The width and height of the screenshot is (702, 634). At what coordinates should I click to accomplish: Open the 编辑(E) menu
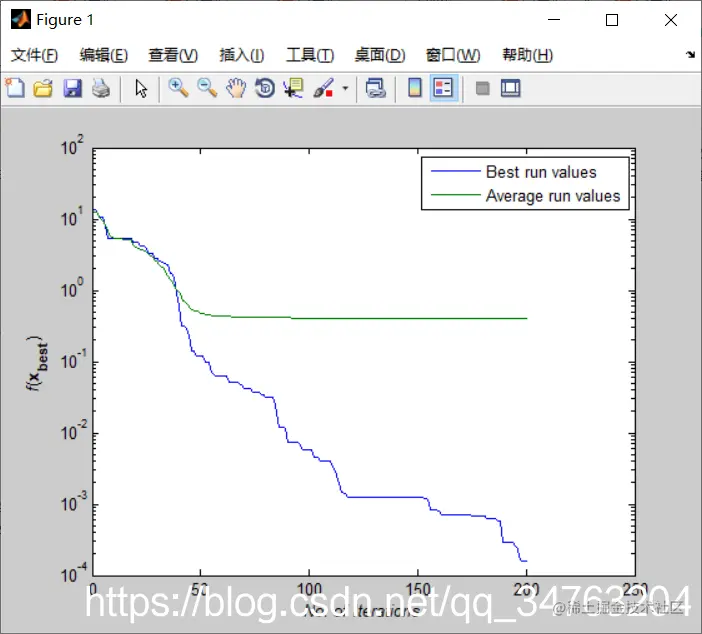click(x=104, y=55)
